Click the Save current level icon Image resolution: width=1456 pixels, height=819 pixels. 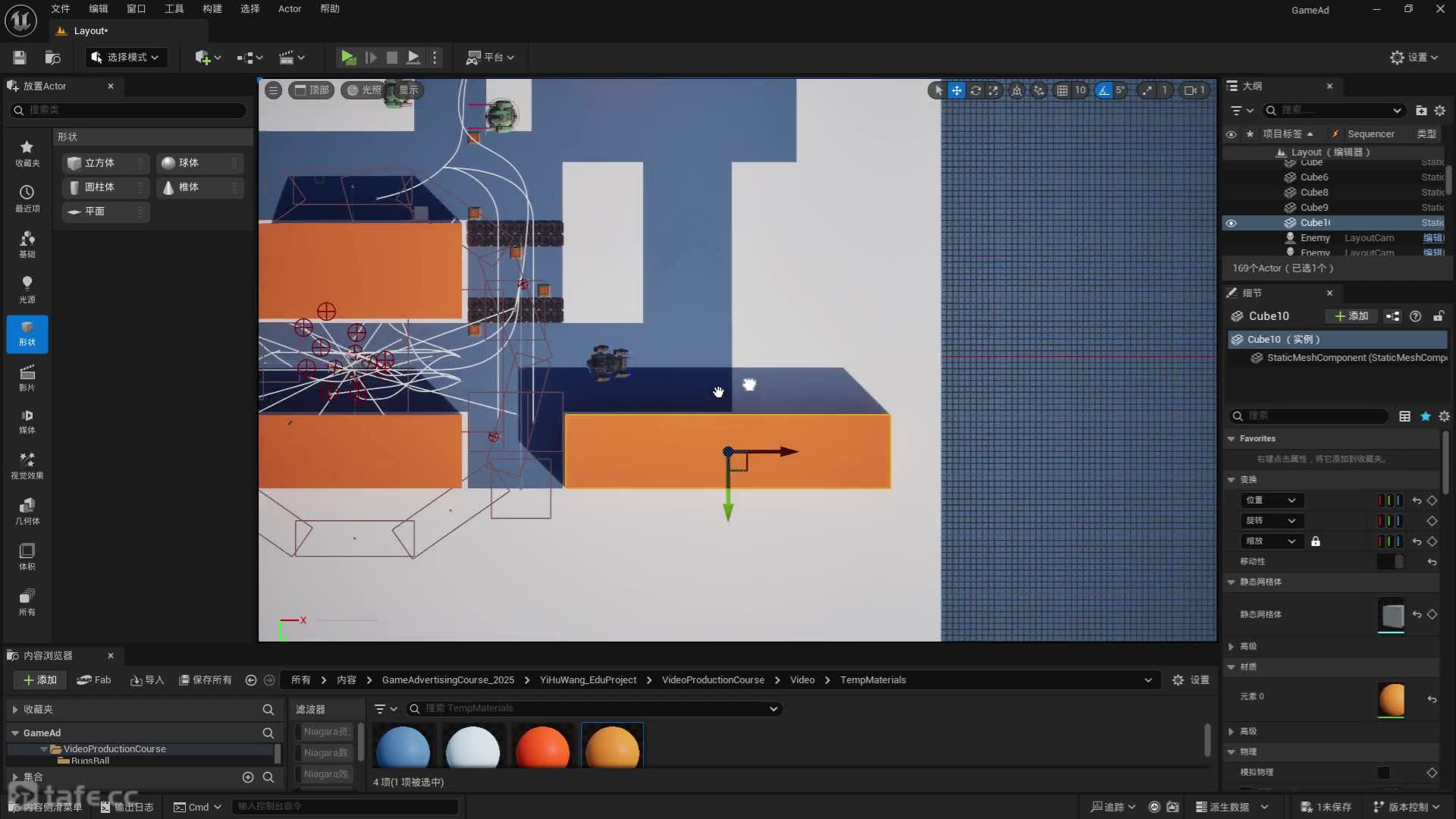pyautogui.click(x=20, y=57)
